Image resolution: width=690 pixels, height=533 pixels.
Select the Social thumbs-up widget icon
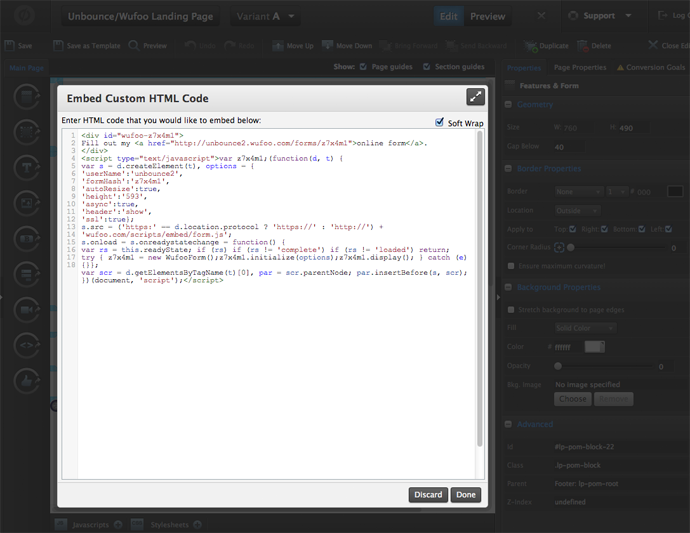point(26,381)
